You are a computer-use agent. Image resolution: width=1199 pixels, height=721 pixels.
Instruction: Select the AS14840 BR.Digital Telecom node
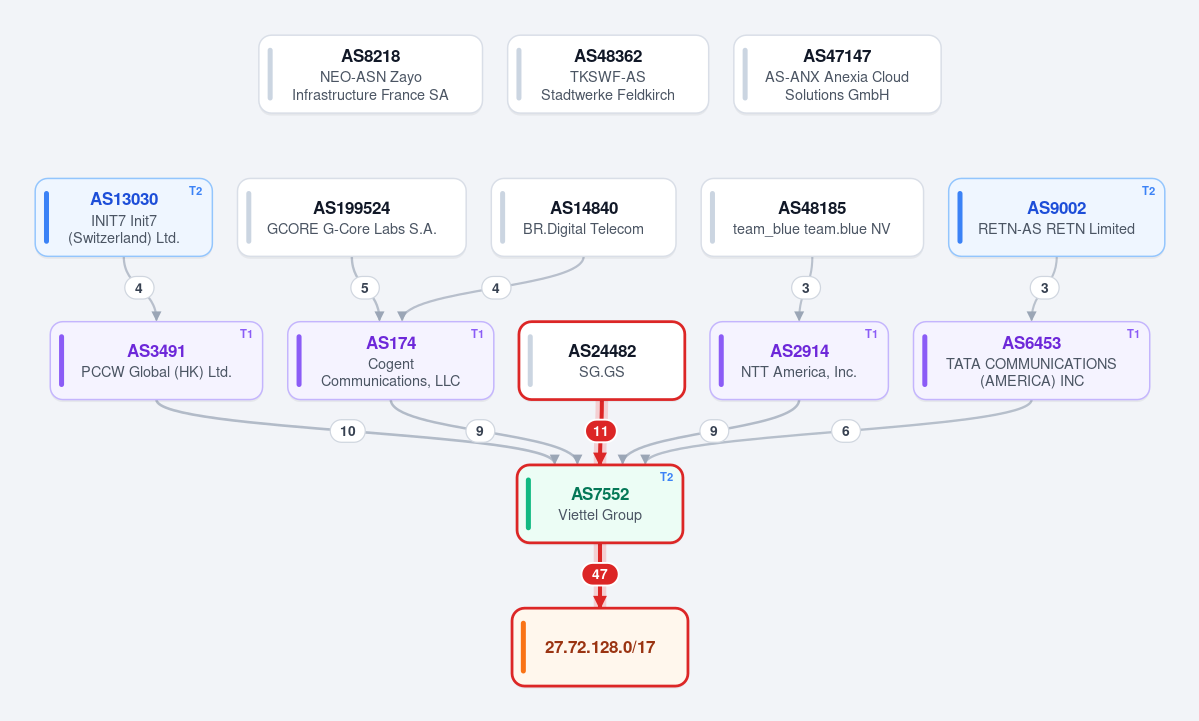(583, 218)
